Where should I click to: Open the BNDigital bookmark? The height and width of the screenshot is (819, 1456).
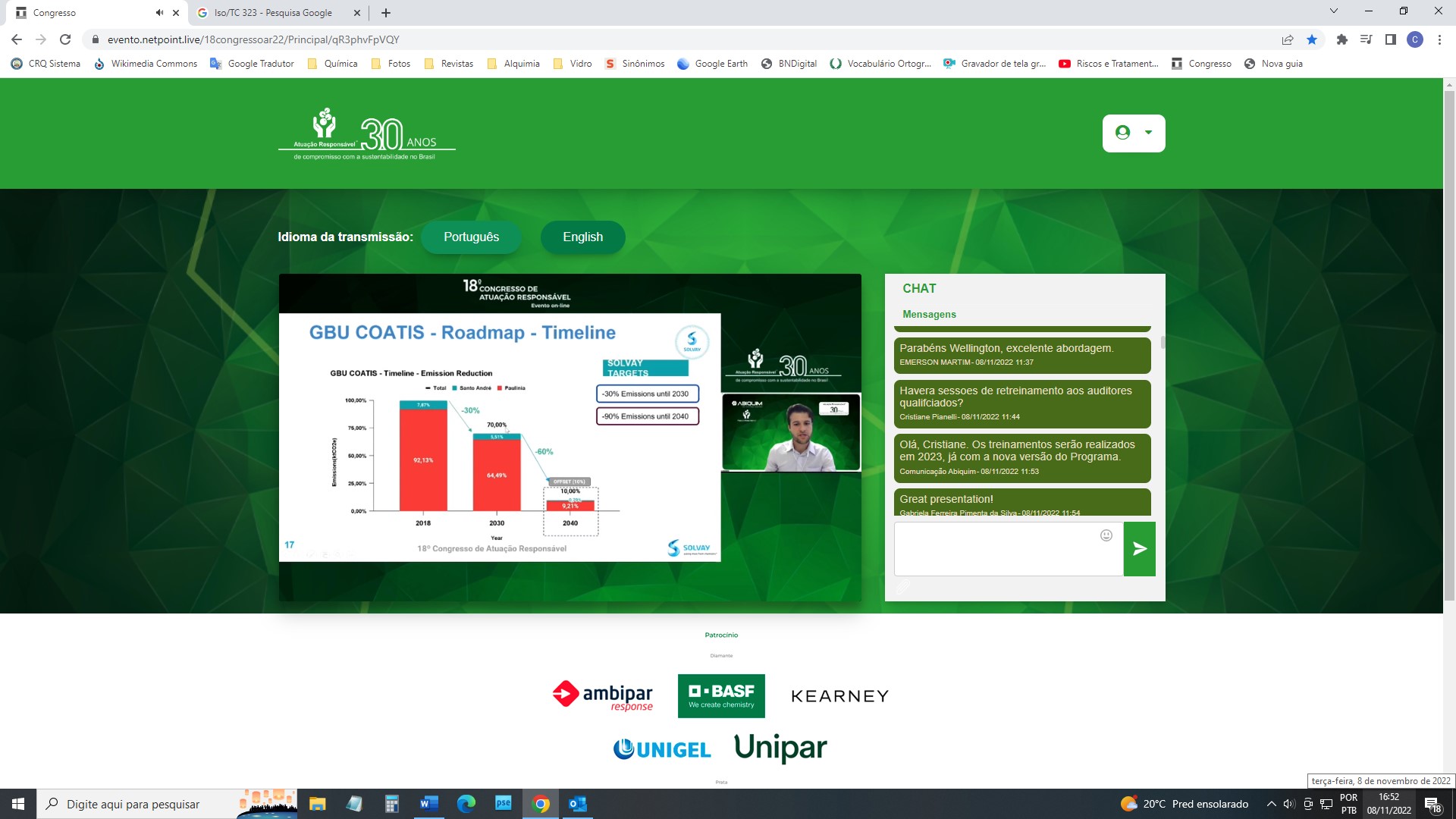click(789, 64)
